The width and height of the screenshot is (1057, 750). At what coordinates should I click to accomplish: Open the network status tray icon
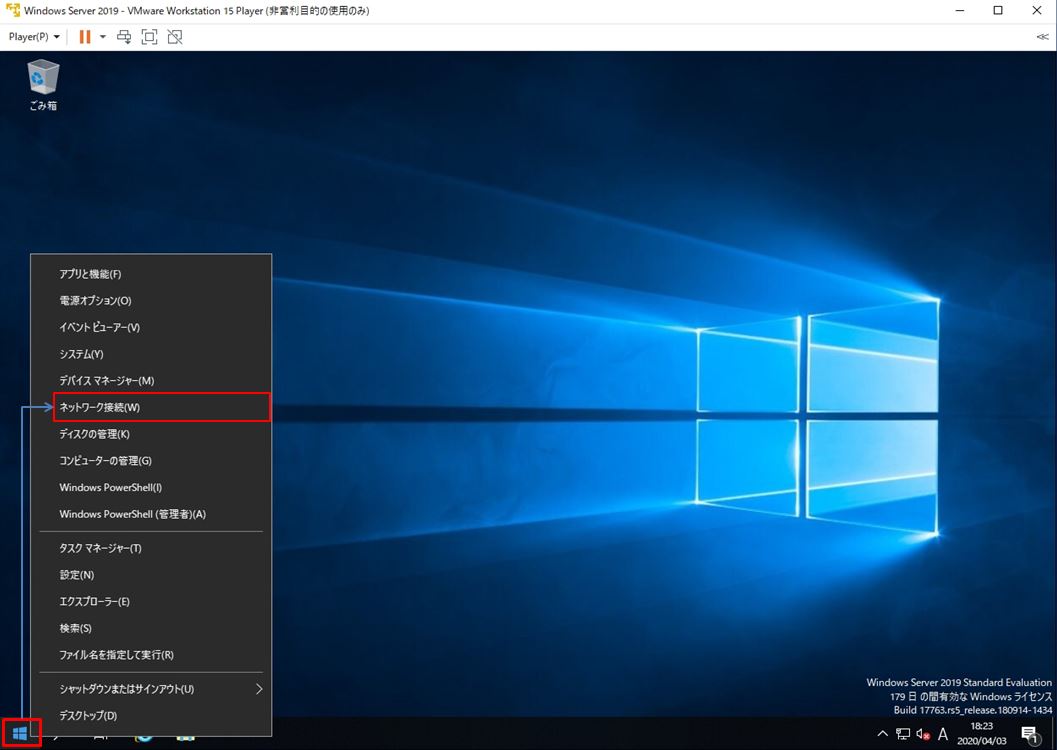(x=903, y=734)
